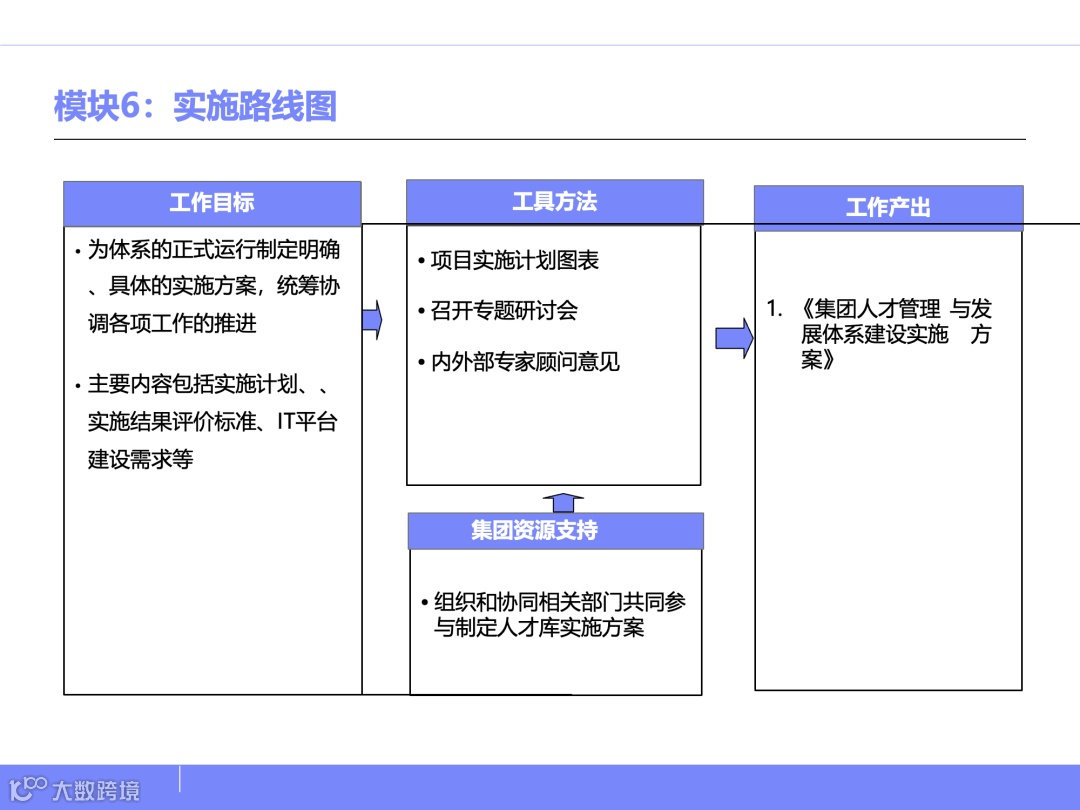Click text 组织和协同相关部门共同参

pyautogui.click(x=559, y=602)
